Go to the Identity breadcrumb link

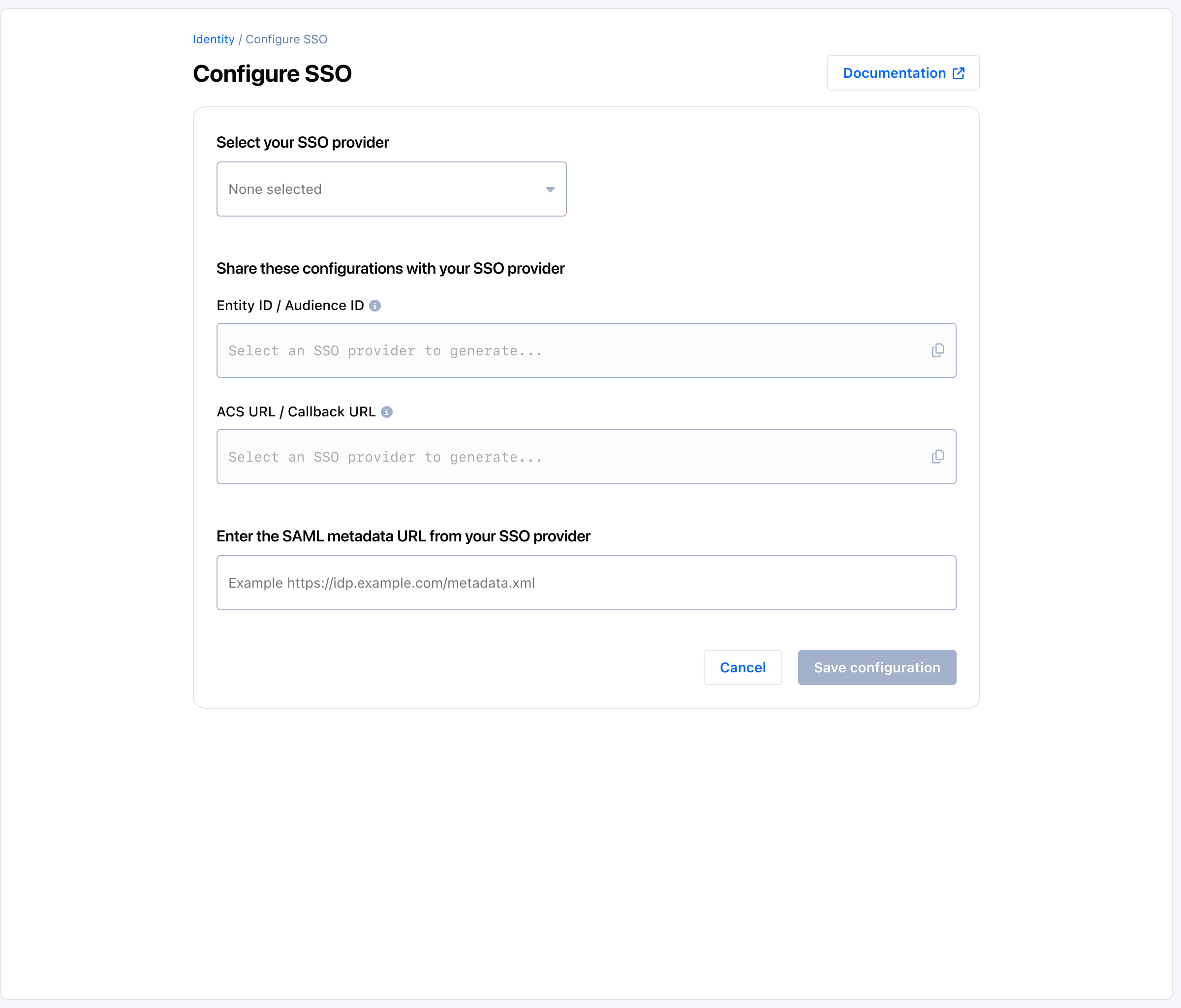213,39
